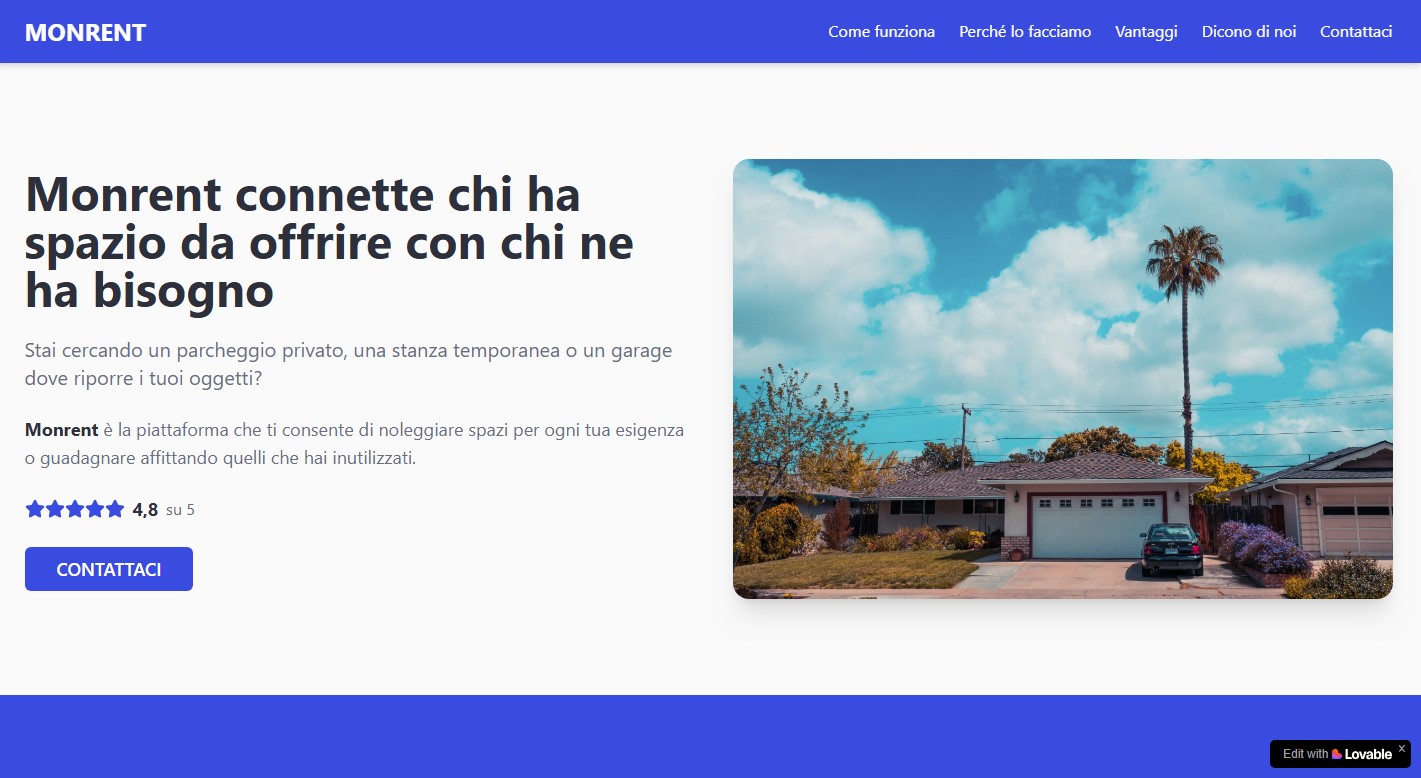1421x778 pixels.
Task: Click the fourth star icon
Action: pyautogui.click(x=96, y=508)
